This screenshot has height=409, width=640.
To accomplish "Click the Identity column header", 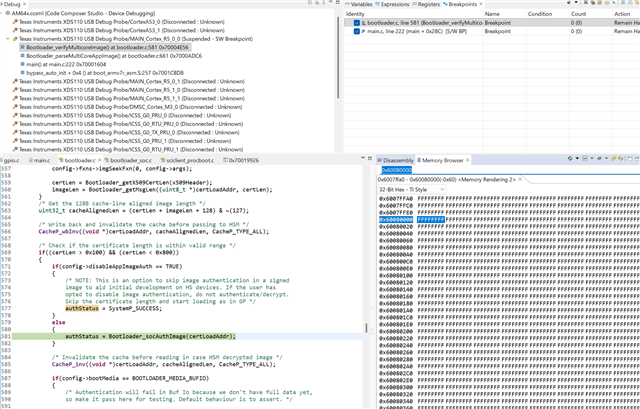I will click(x=413, y=14).
